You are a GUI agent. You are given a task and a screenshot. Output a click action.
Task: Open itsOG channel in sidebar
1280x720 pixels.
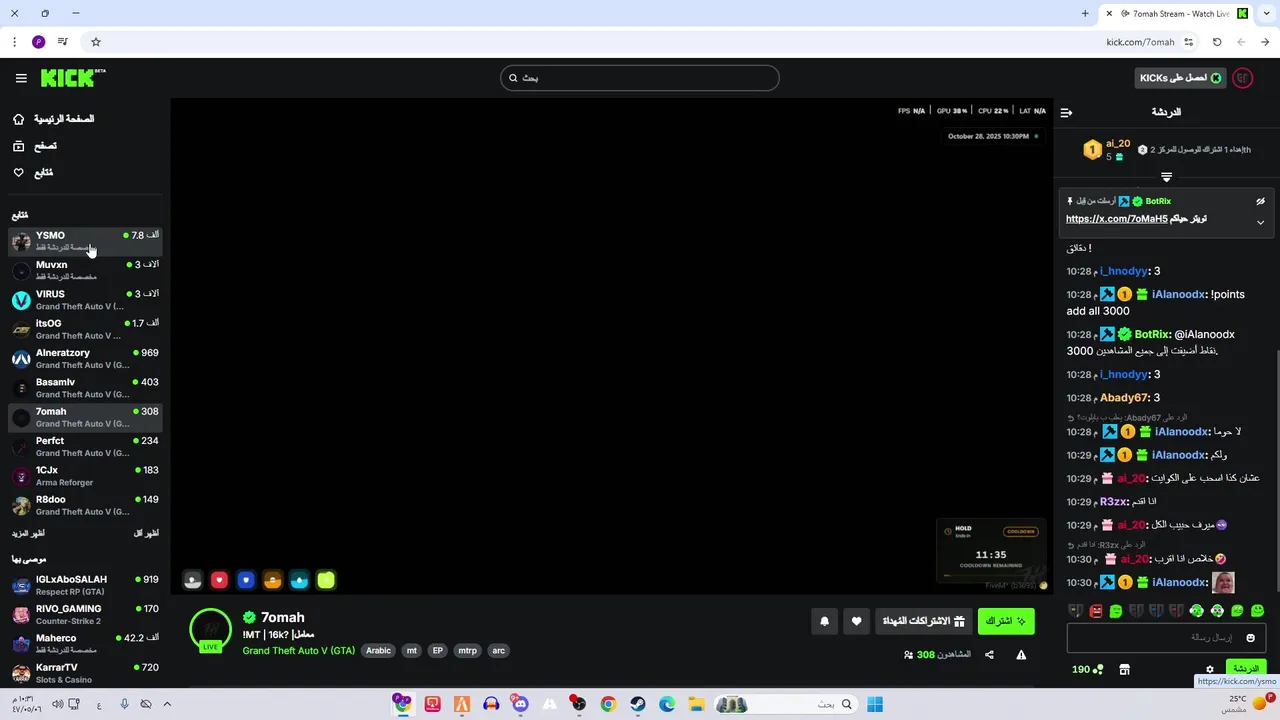(x=85, y=329)
